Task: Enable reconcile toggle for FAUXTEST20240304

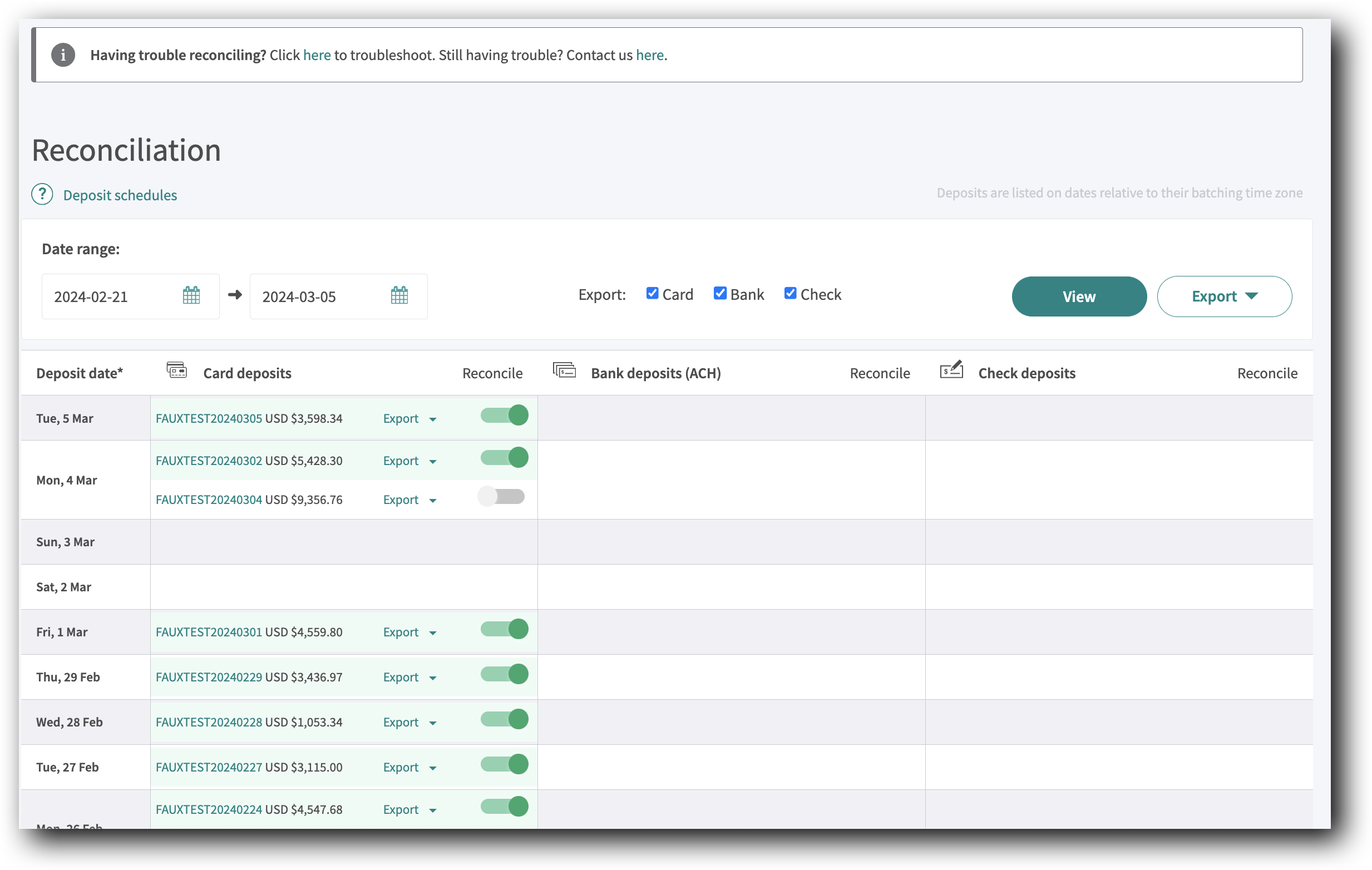Action: [501, 497]
